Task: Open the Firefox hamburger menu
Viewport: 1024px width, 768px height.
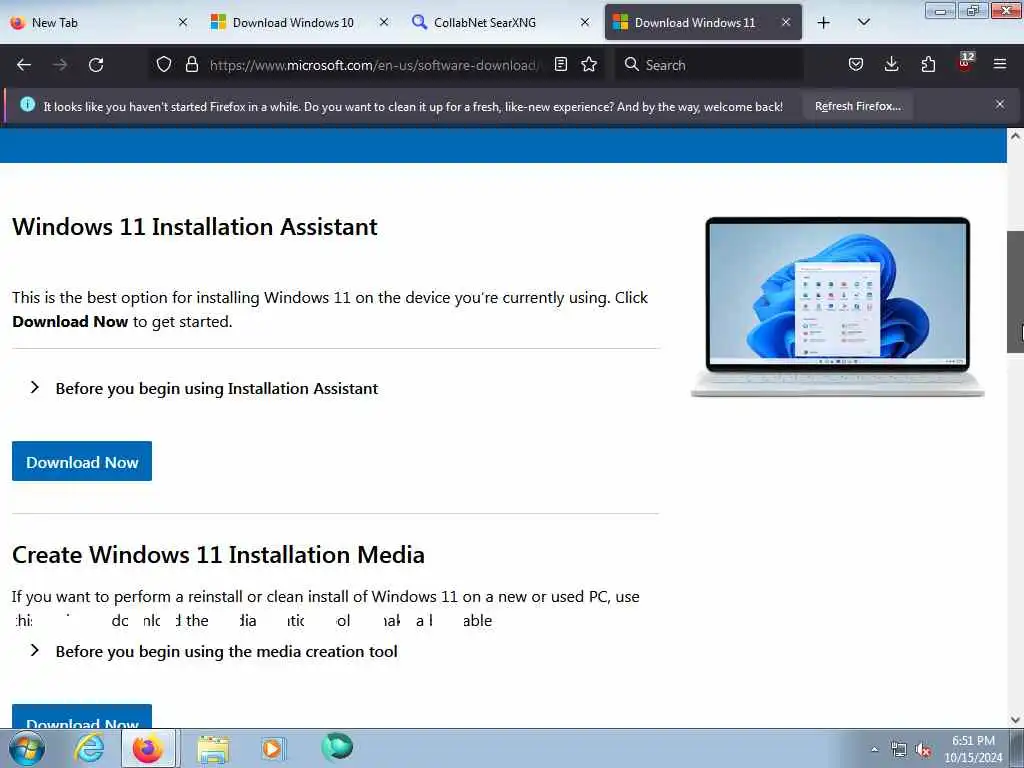Action: pos(1000,64)
